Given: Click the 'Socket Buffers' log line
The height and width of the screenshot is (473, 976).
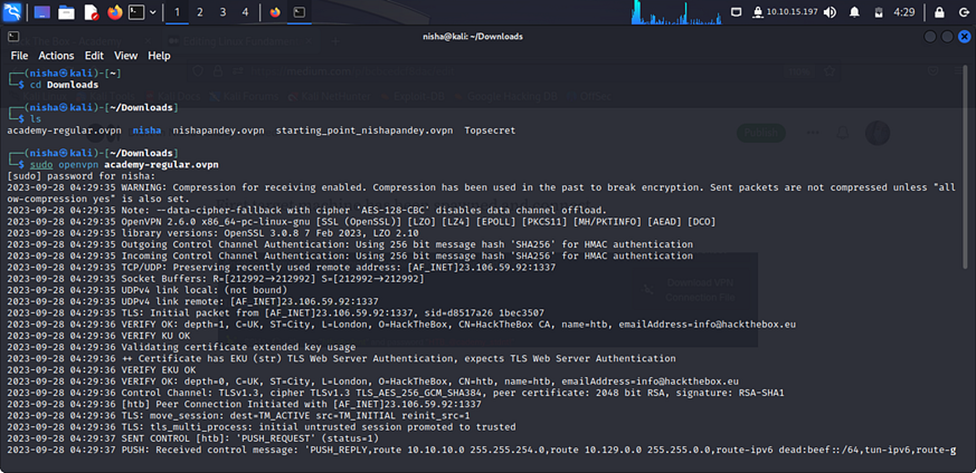Looking at the screenshot, I should pos(215,278).
